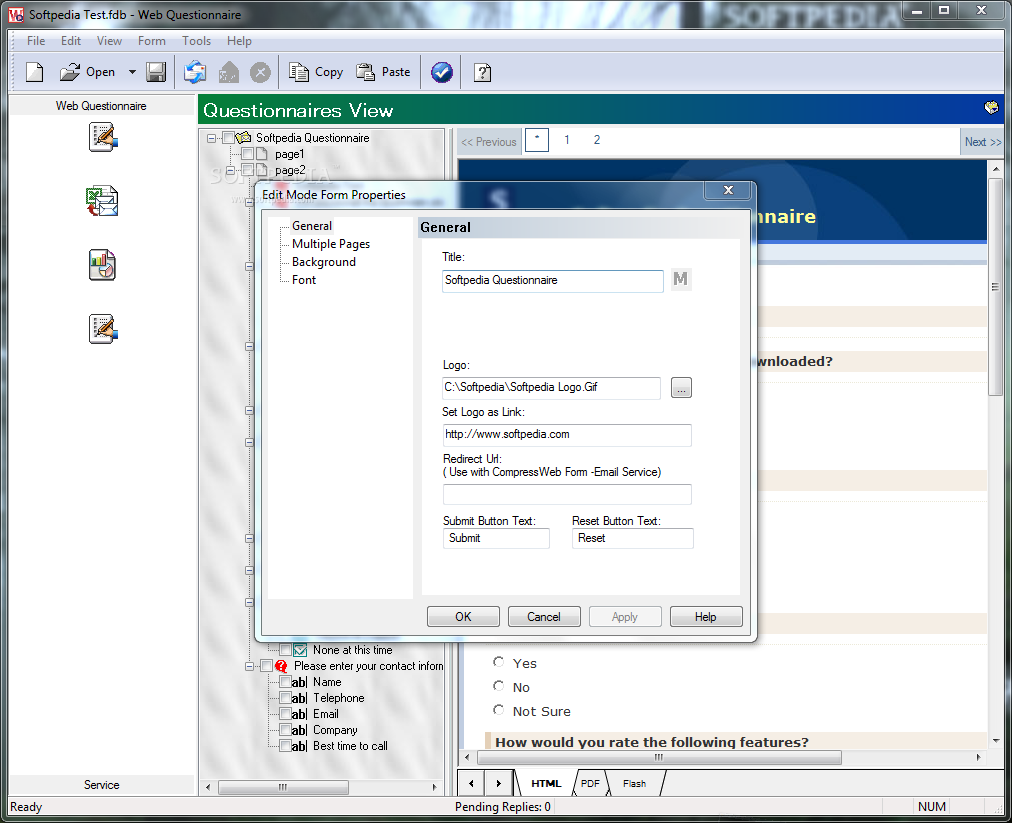
Task: Switch to the Flash preview tab
Action: 634,784
